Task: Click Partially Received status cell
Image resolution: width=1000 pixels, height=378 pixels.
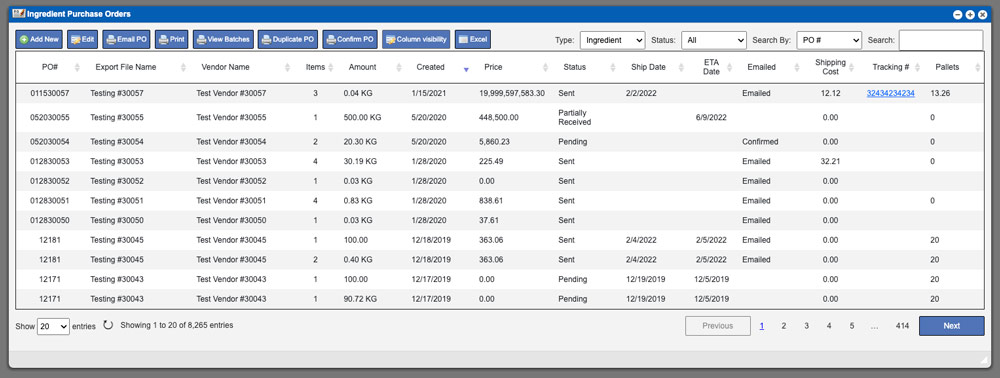Action: tap(575, 117)
